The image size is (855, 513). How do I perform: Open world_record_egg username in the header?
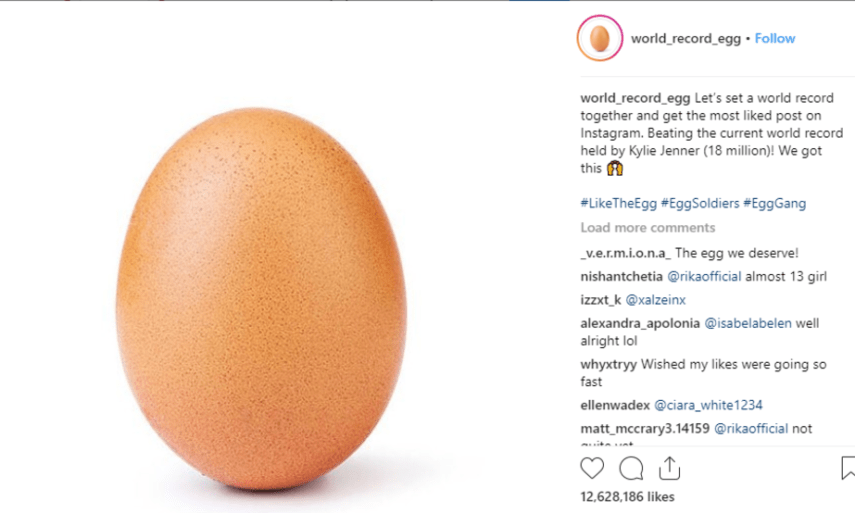coord(686,38)
